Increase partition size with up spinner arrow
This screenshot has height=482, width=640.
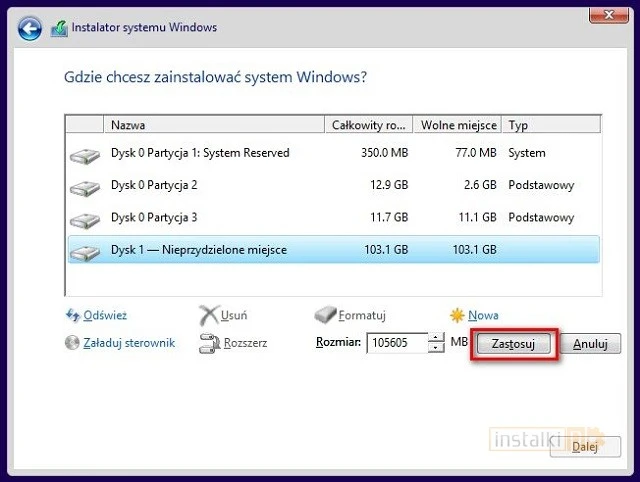point(436,338)
